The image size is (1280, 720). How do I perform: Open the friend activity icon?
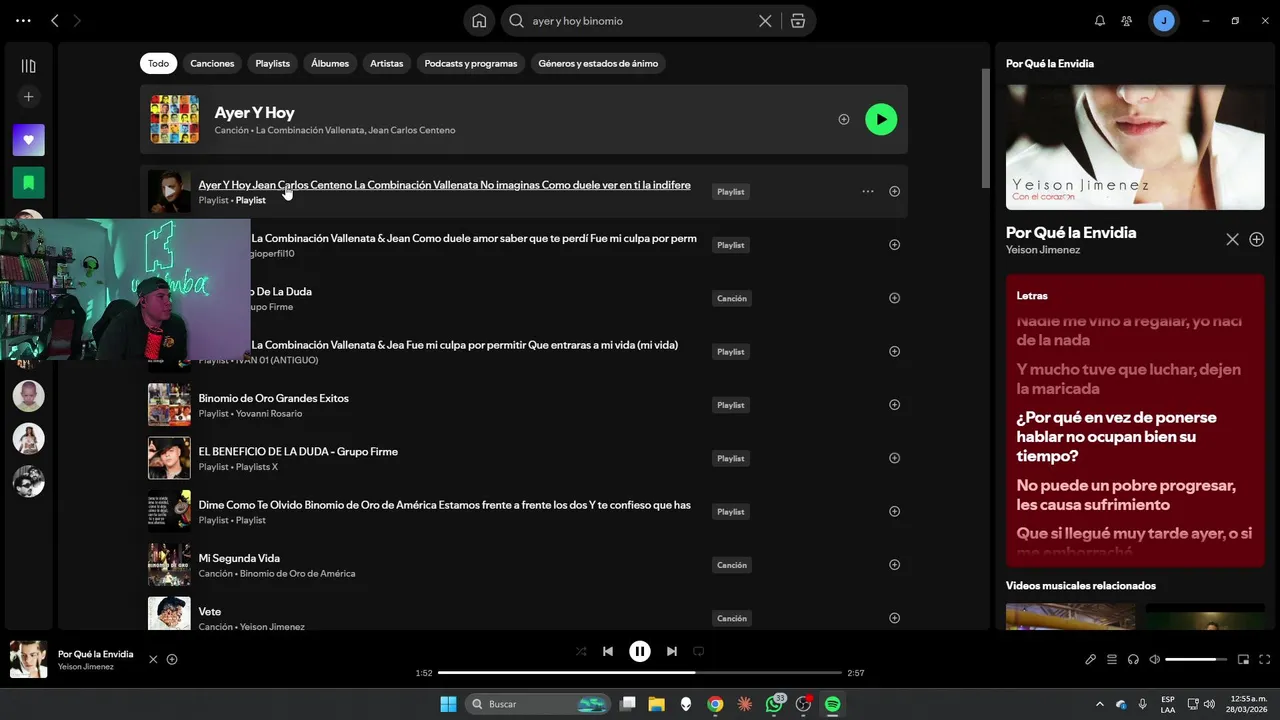1127,20
